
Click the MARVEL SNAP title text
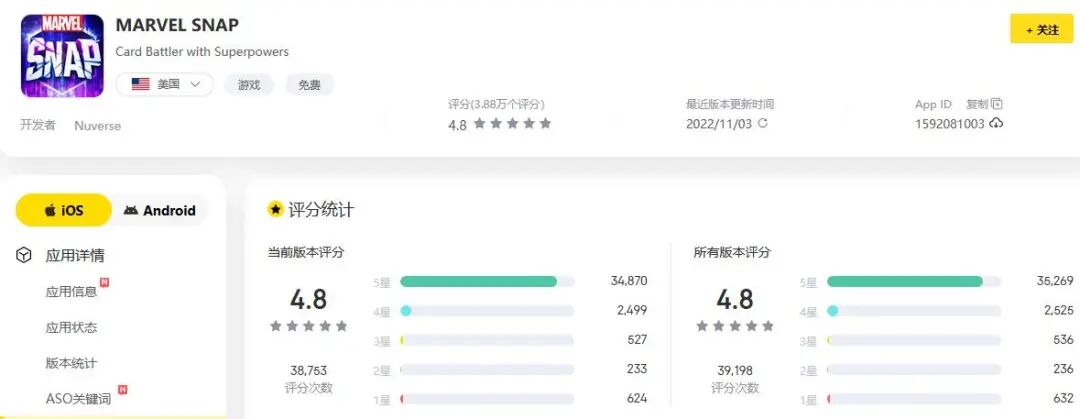click(x=177, y=25)
